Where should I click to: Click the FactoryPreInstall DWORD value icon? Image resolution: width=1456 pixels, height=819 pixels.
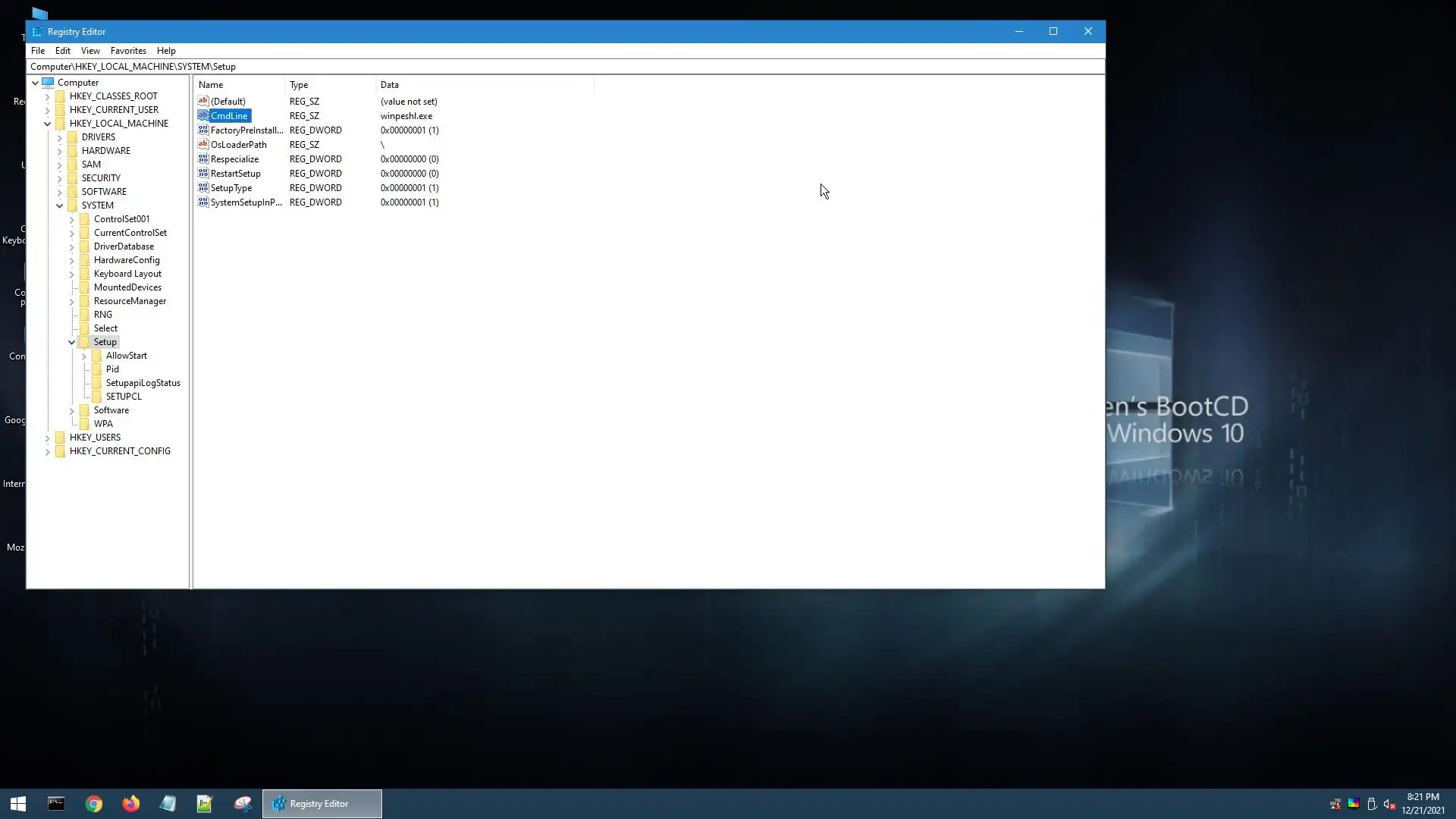[x=202, y=130]
